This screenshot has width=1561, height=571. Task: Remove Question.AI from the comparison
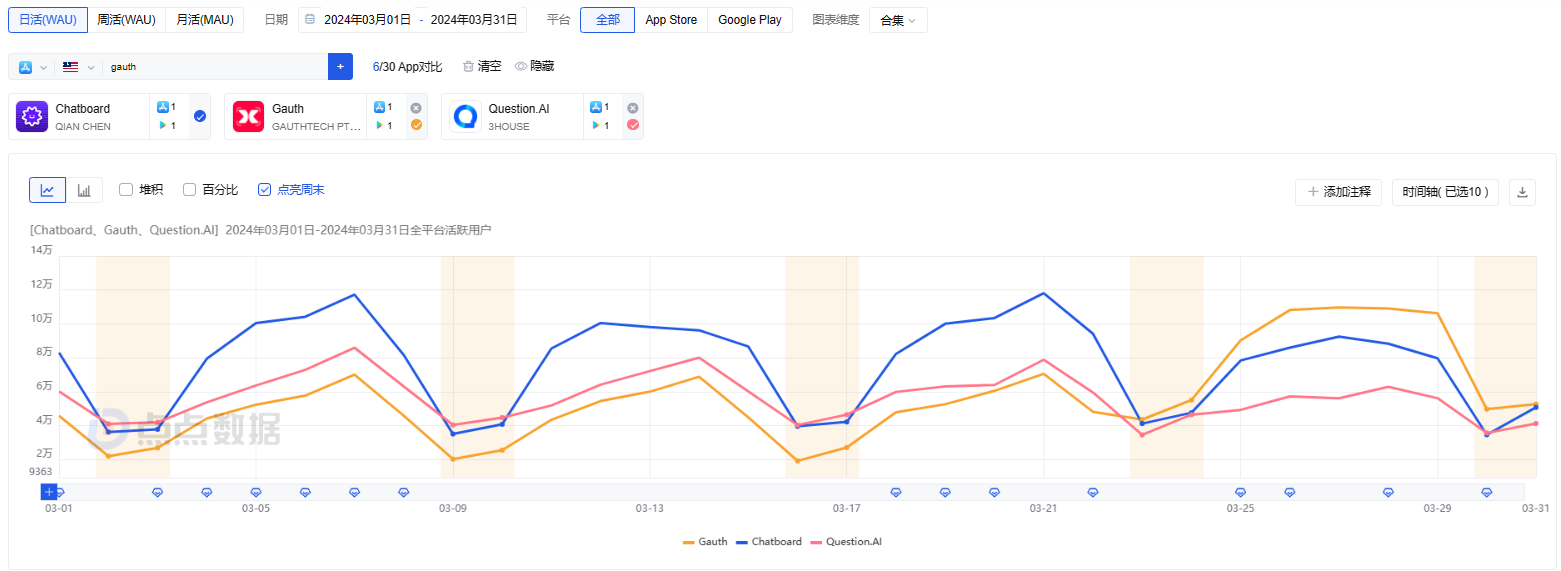click(632, 108)
